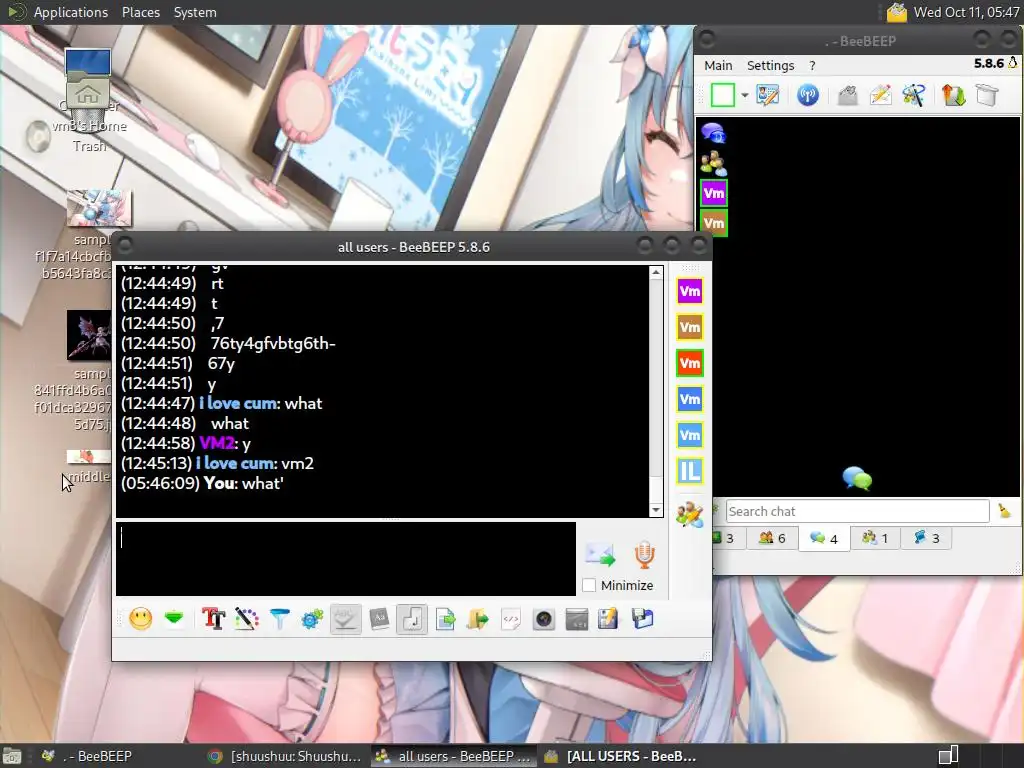
Task: Toggle the dictionary Aa word-completer icon
Action: click(379, 618)
